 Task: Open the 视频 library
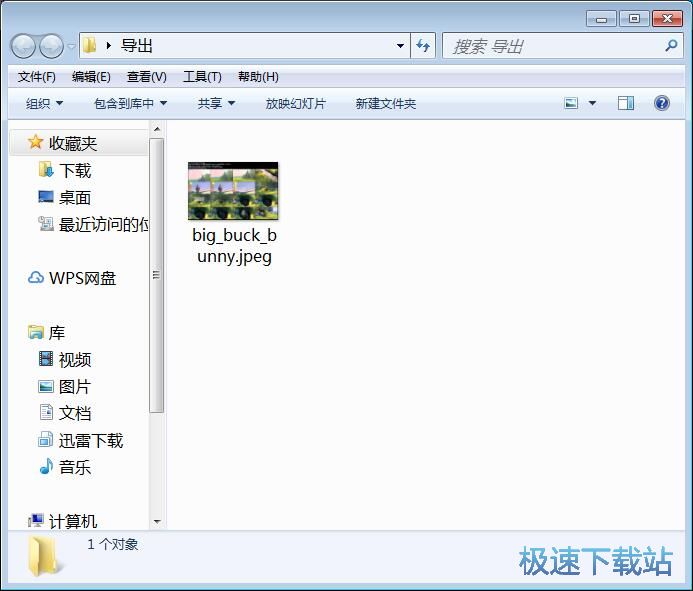(x=75, y=360)
